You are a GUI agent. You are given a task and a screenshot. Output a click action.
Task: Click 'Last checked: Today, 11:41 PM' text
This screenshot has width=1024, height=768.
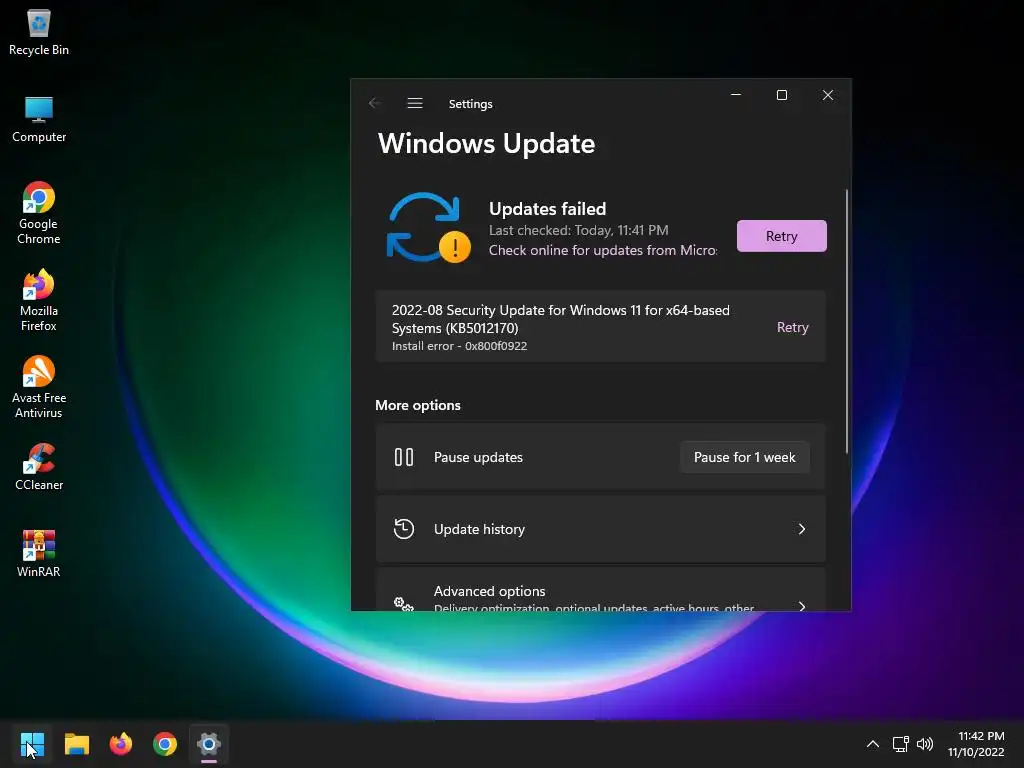tap(579, 231)
